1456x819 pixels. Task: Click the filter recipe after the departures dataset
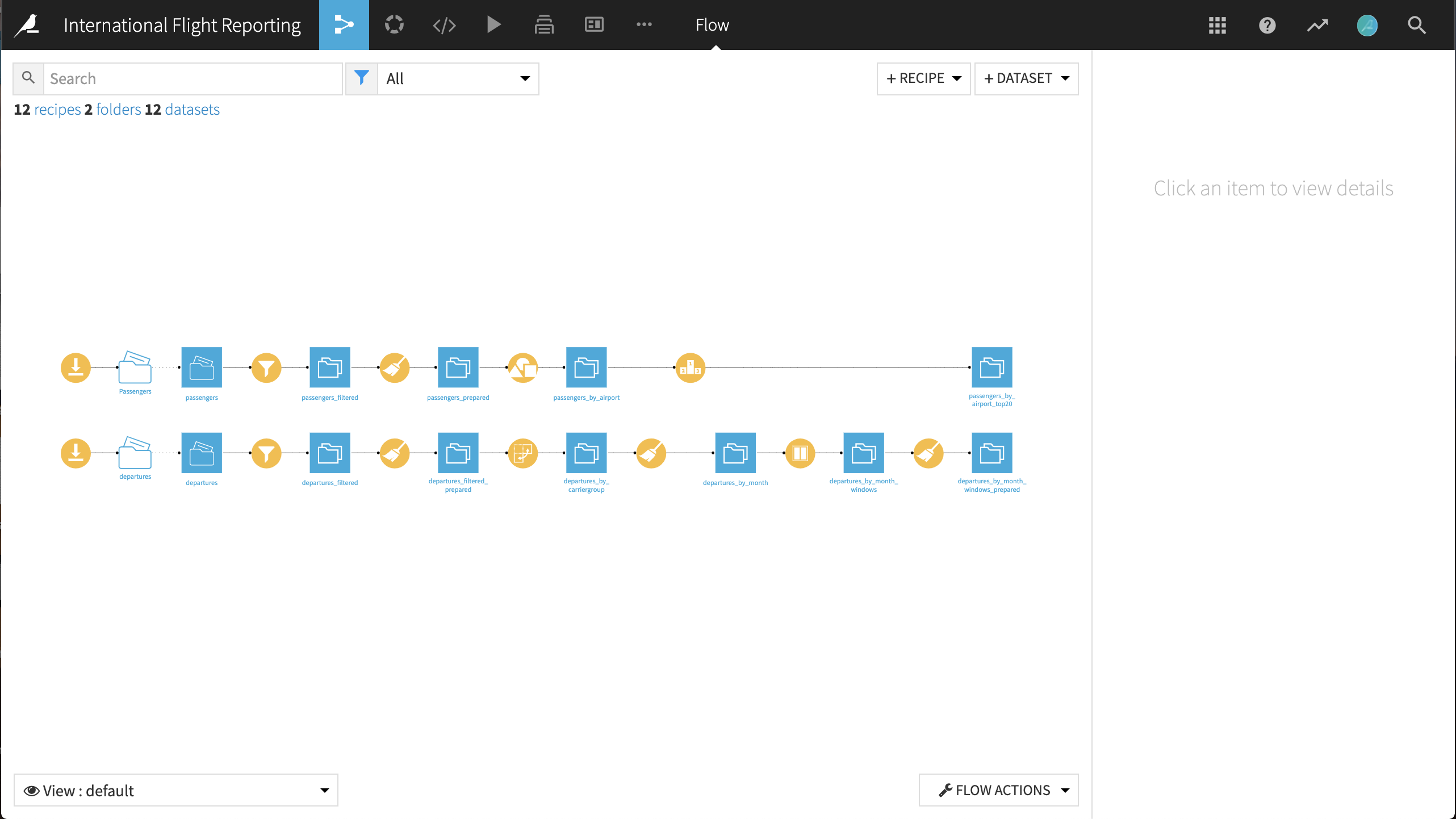[266, 453]
